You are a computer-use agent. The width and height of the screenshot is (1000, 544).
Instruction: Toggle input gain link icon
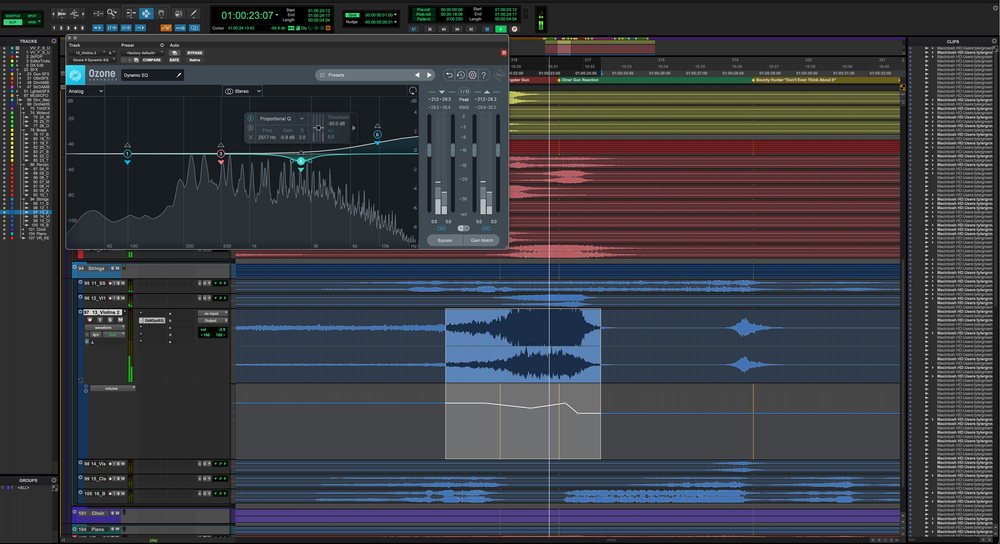click(x=441, y=228)
